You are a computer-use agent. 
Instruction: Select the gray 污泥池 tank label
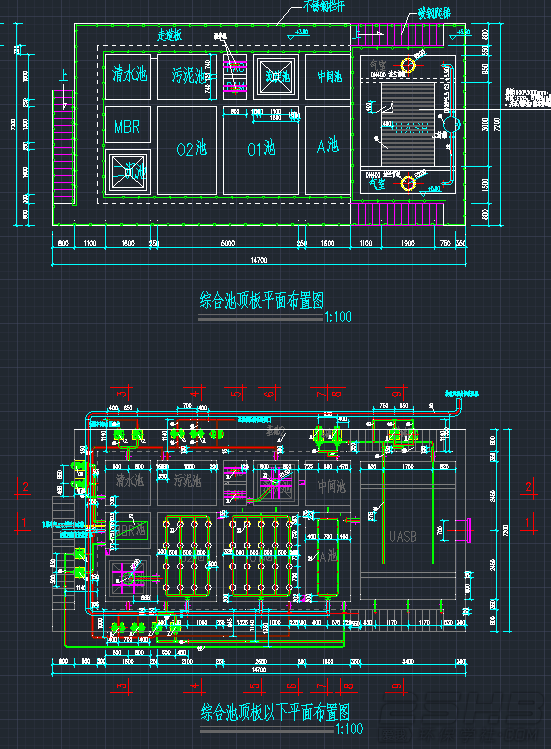tap(187, 481)
